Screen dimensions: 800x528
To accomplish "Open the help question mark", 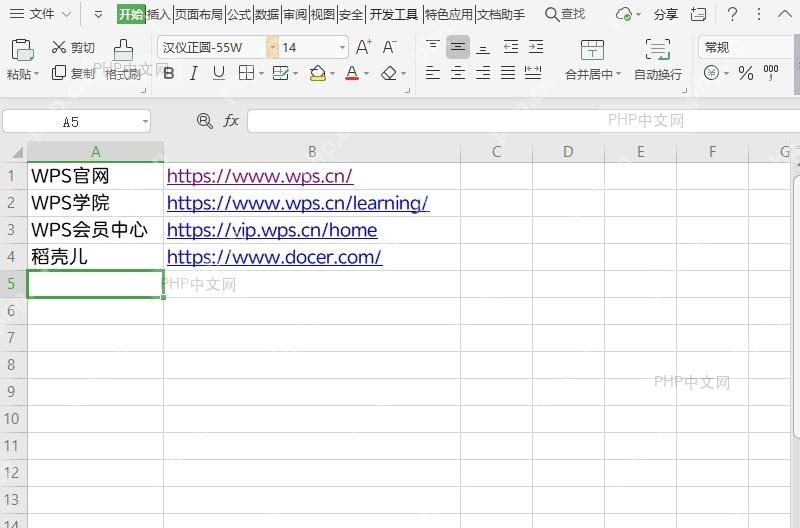I will click(732, 14).
